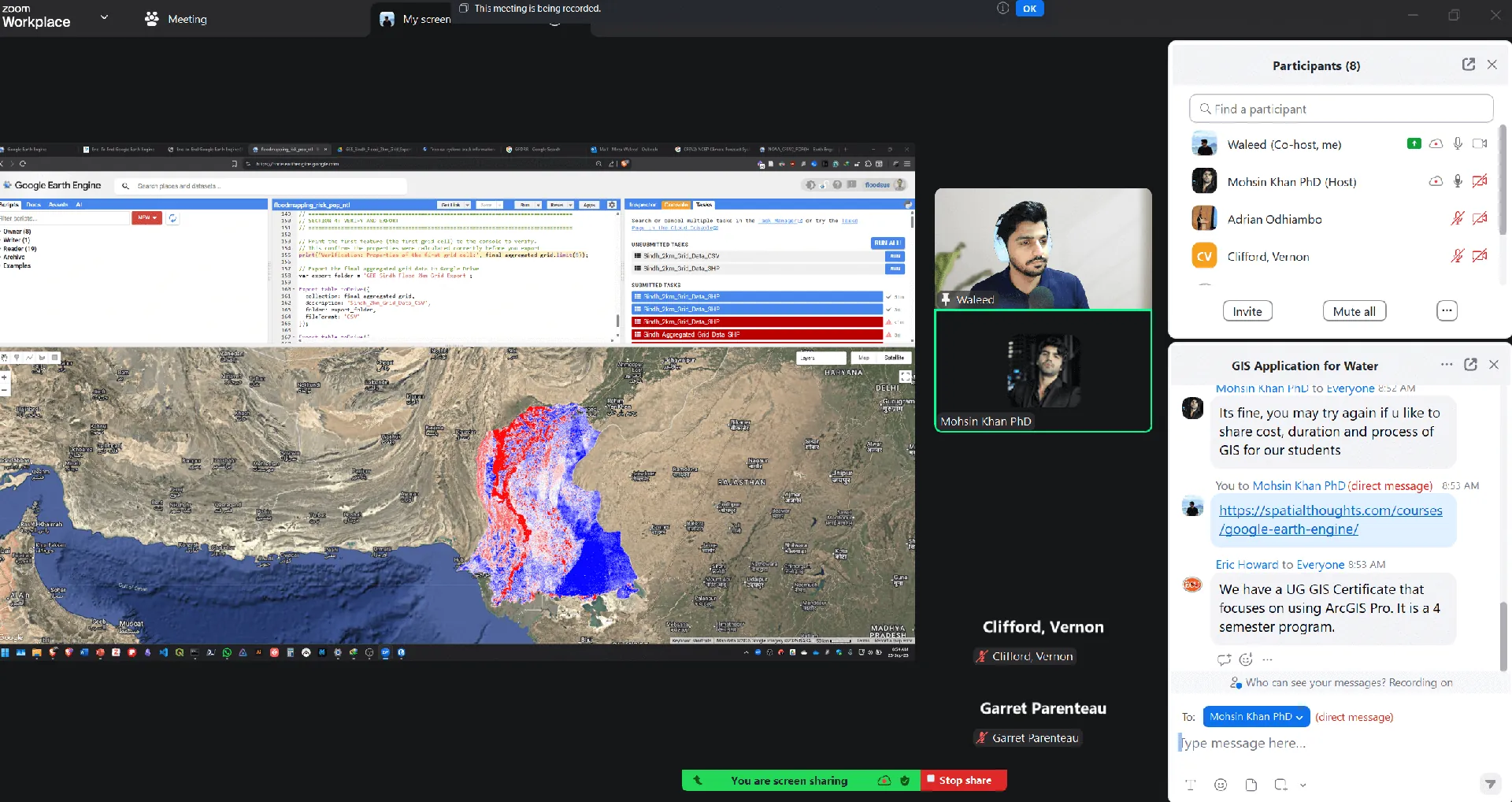Unmute Adrian Odhiambo's microphone
1512x802 pixels.
click(1458, 219)
